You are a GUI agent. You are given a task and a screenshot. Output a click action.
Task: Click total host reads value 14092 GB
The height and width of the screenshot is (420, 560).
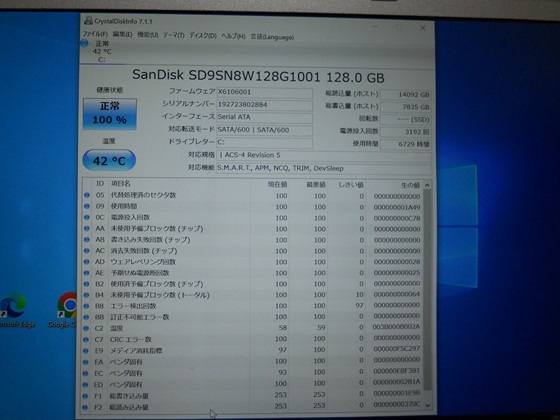point(405,95)
